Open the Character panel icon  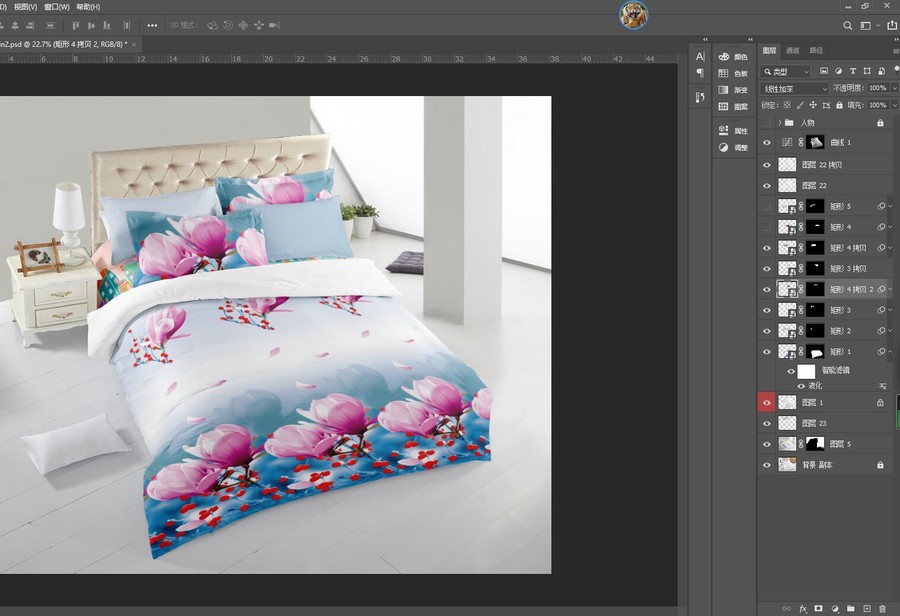700,56
